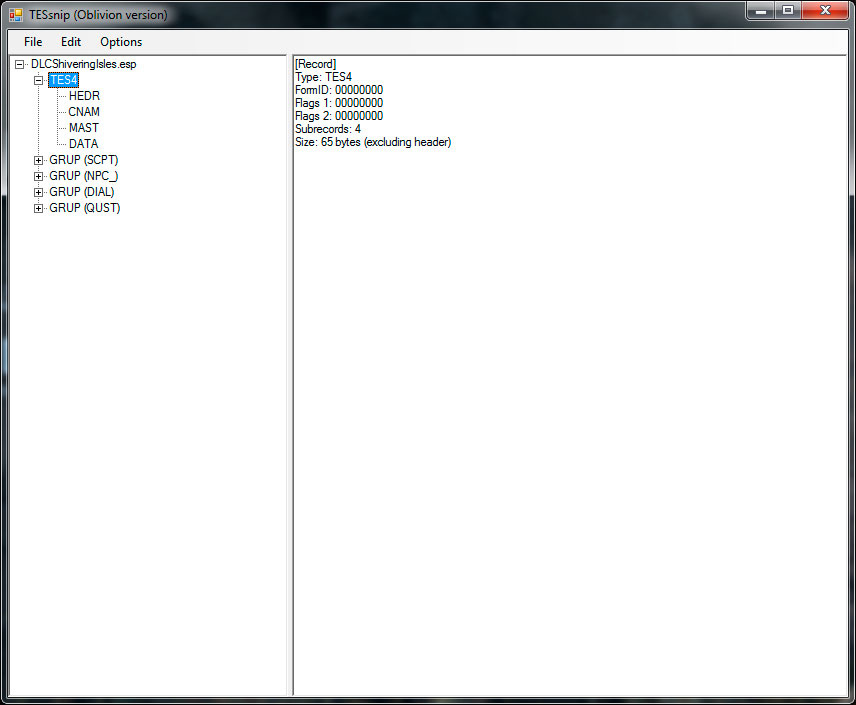856x705 pixels.
Task: Click the TESsnip application icon in title bar
Action: [x=16, y=15]
